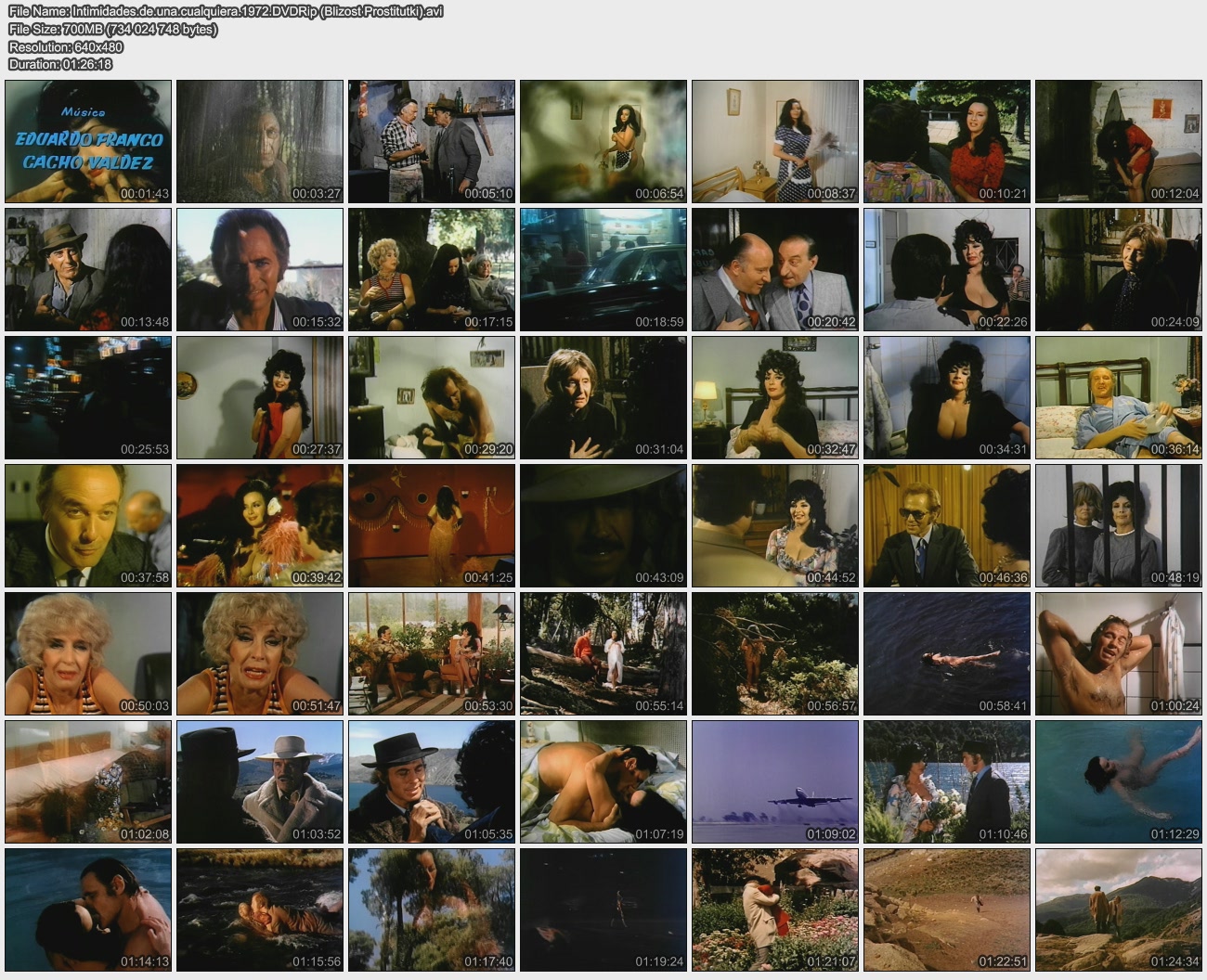Open the thumbnail timestamped 00:50:03

click(88, 653)
